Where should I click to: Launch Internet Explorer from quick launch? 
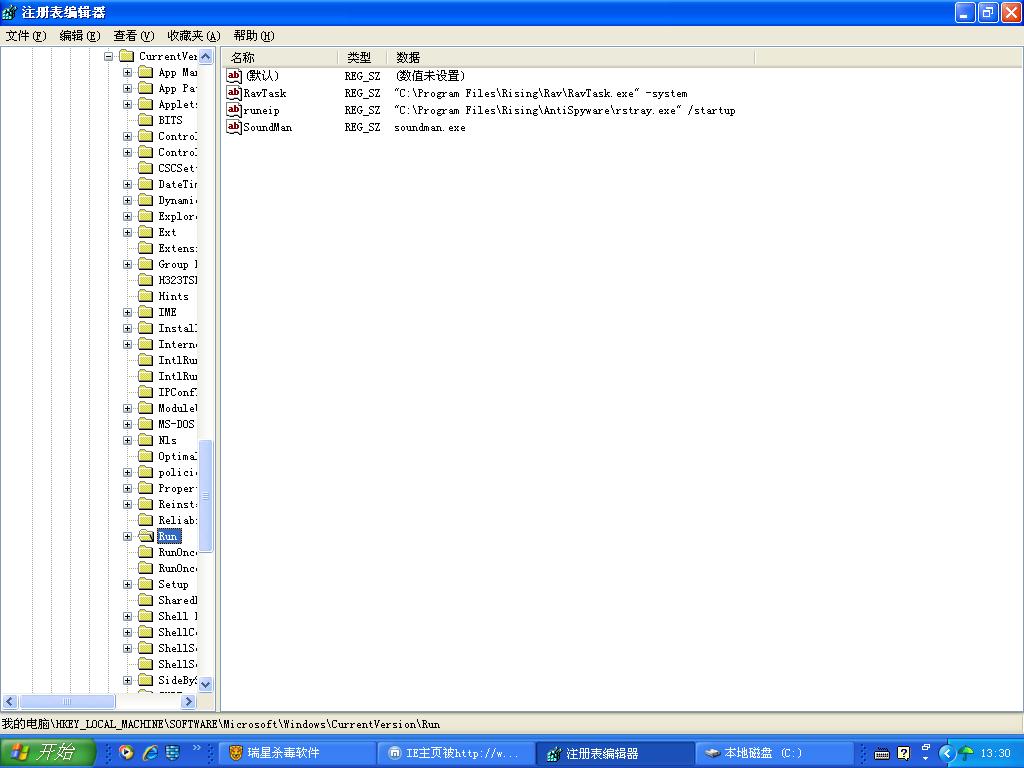pyautogui.click(x=150, y=753)
